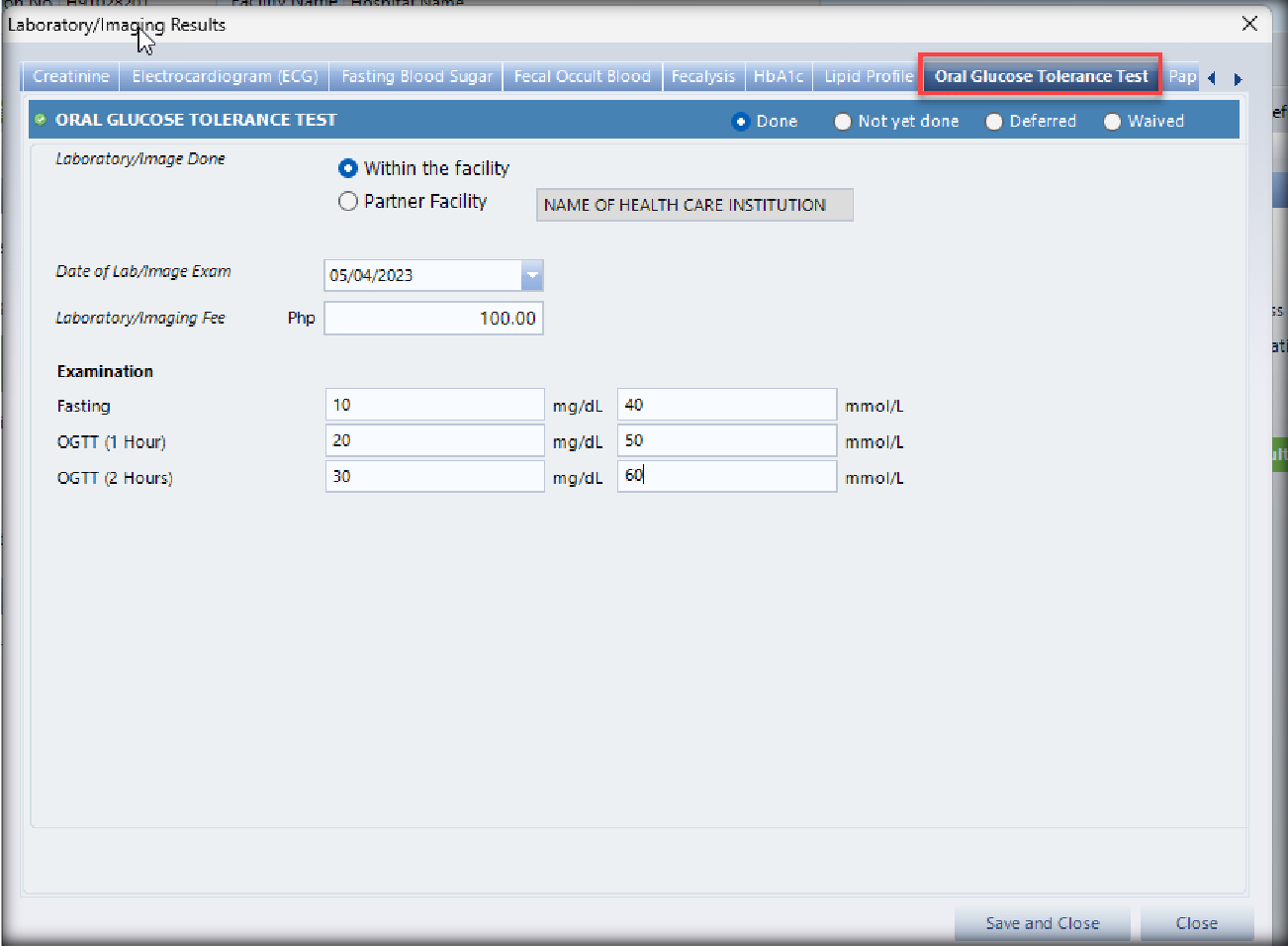
Task: Open the Lipid Profile tab
Action: [868, 76]
